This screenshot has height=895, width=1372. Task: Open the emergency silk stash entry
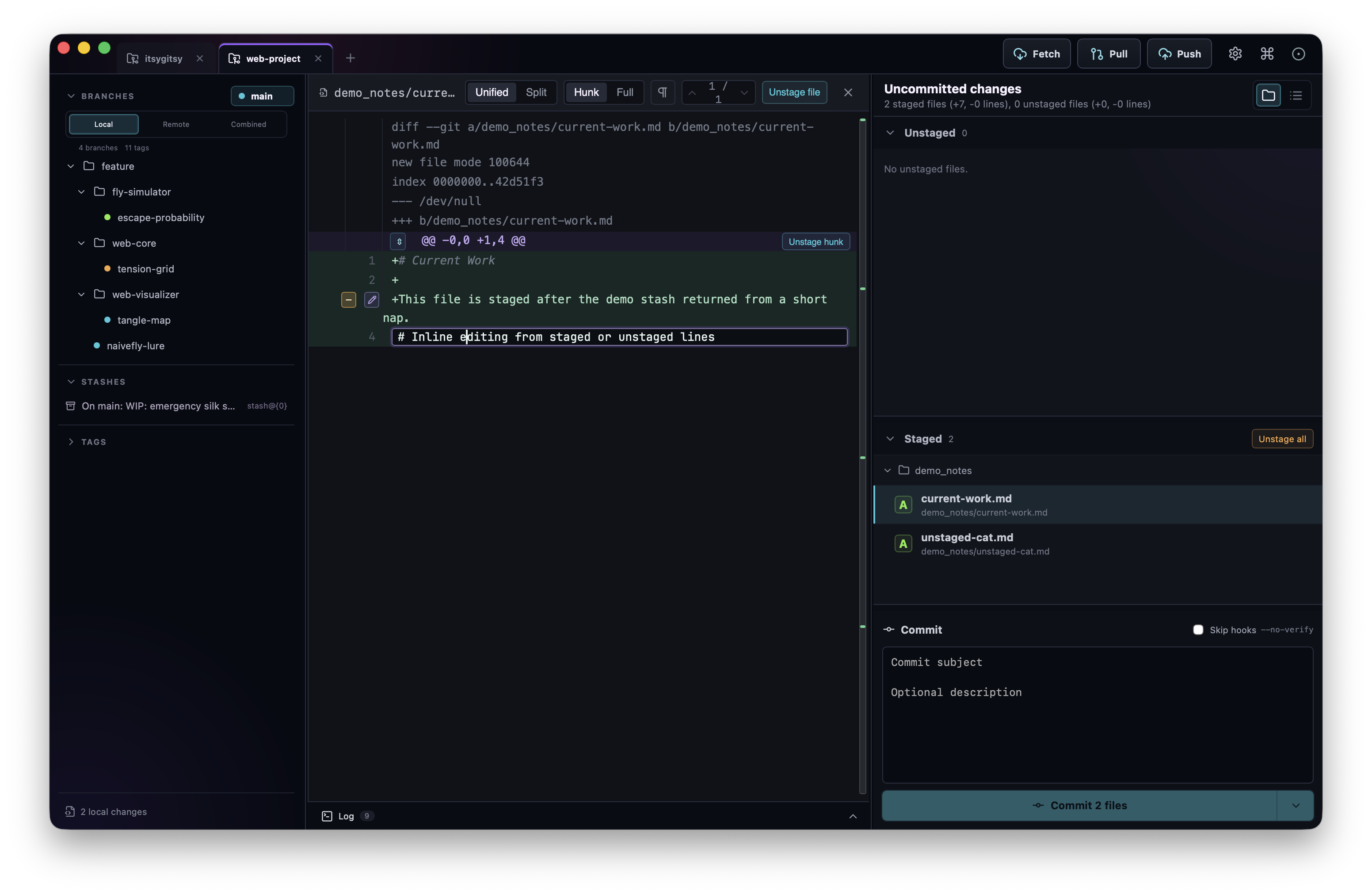[176, 406]
